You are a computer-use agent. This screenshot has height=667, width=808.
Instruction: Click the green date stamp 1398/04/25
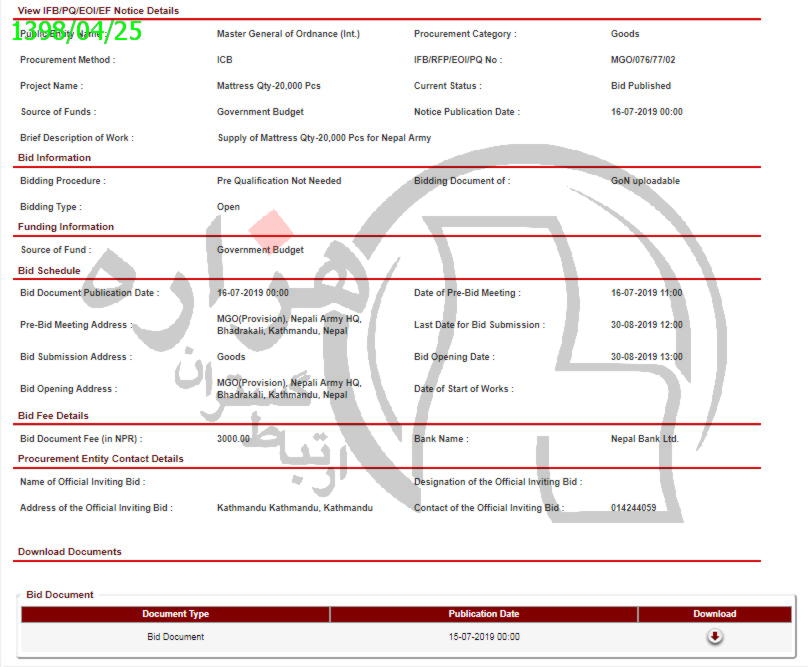click(77, 31)
